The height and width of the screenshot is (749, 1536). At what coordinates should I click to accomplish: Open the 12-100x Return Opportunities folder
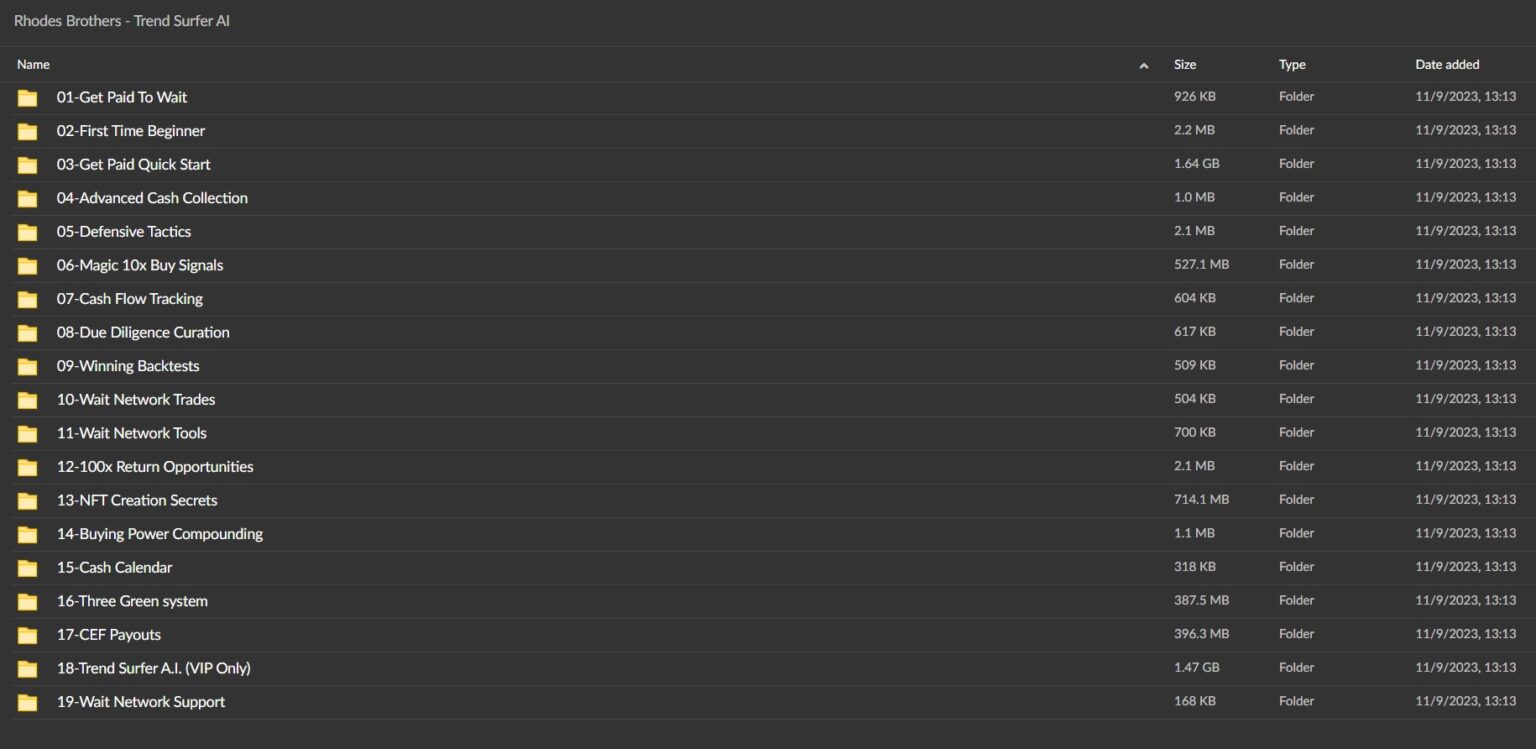tap(155, 467)
